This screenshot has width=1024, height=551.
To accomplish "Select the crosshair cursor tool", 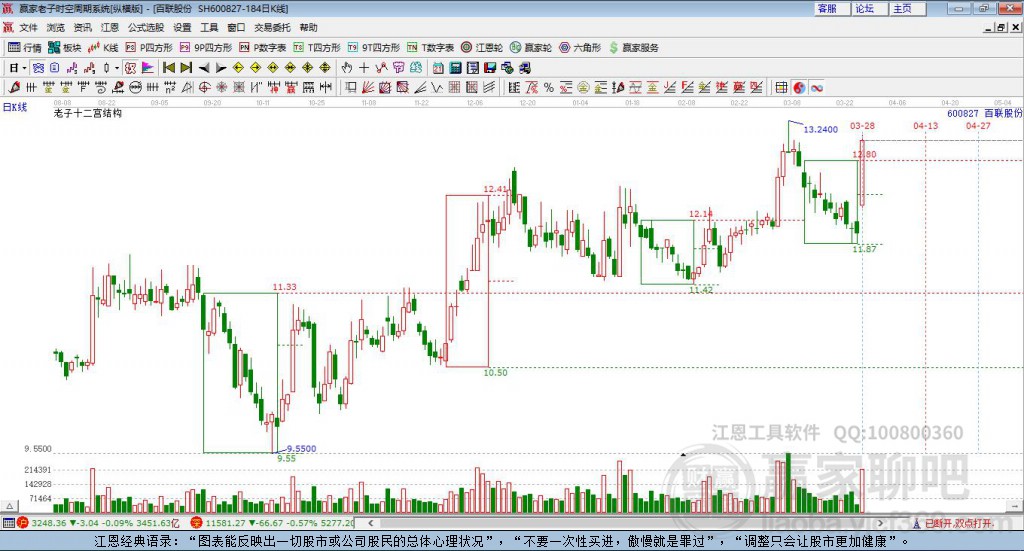I will (364, 68).
